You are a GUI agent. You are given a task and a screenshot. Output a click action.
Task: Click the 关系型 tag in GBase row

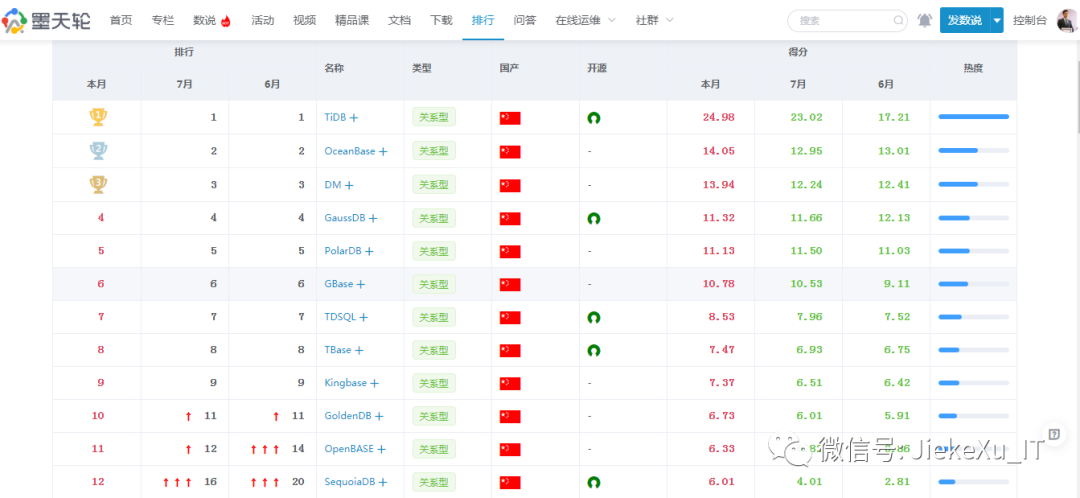pyautogui.click(x=434, y=284)
